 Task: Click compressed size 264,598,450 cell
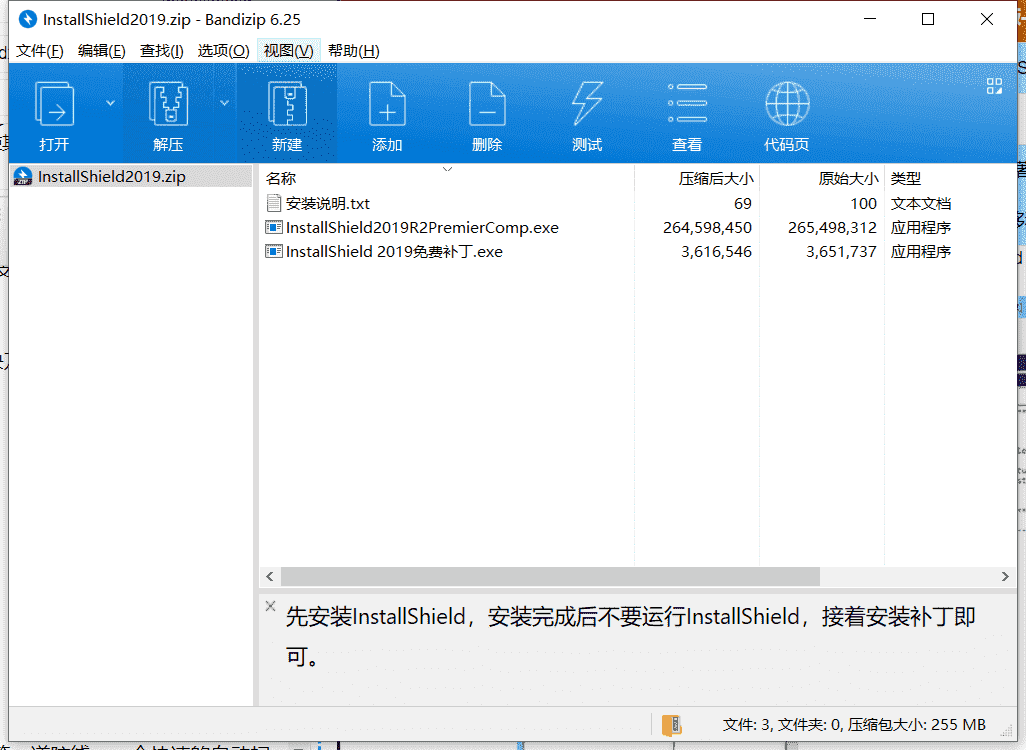(x=707, y=228)
